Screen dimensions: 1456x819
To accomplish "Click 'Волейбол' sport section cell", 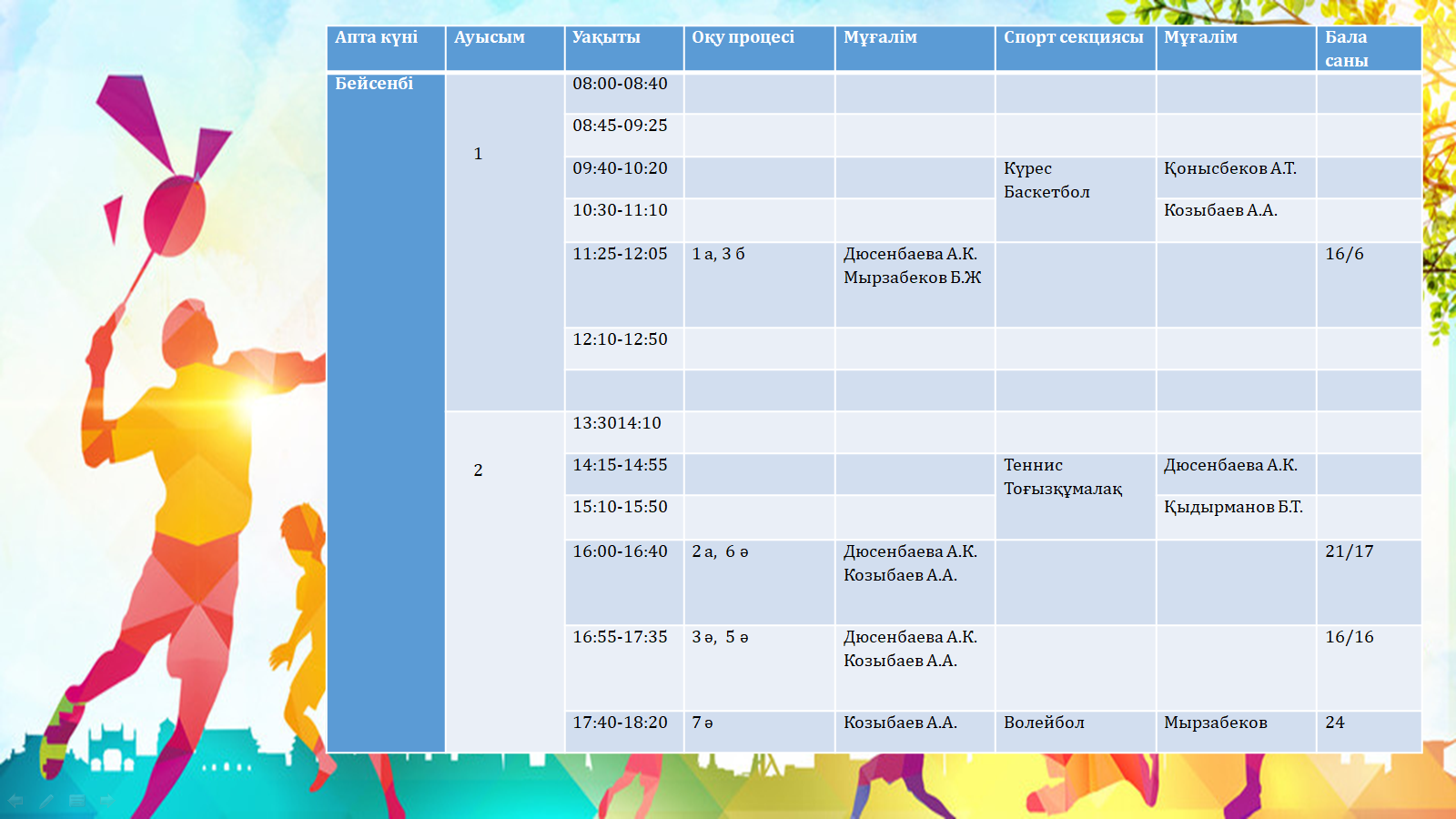I will coord(1076,732).
